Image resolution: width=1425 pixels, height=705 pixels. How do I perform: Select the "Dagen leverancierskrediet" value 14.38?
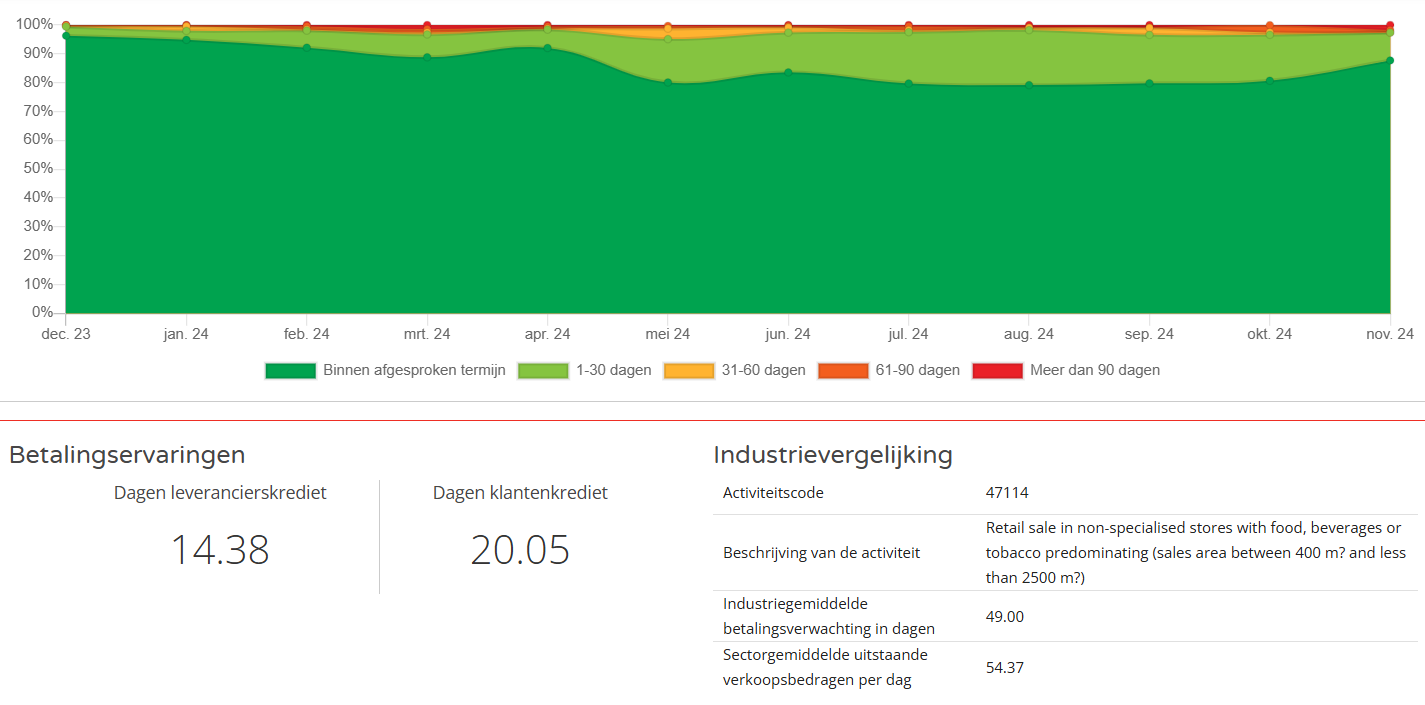click(x=220, y=550)
